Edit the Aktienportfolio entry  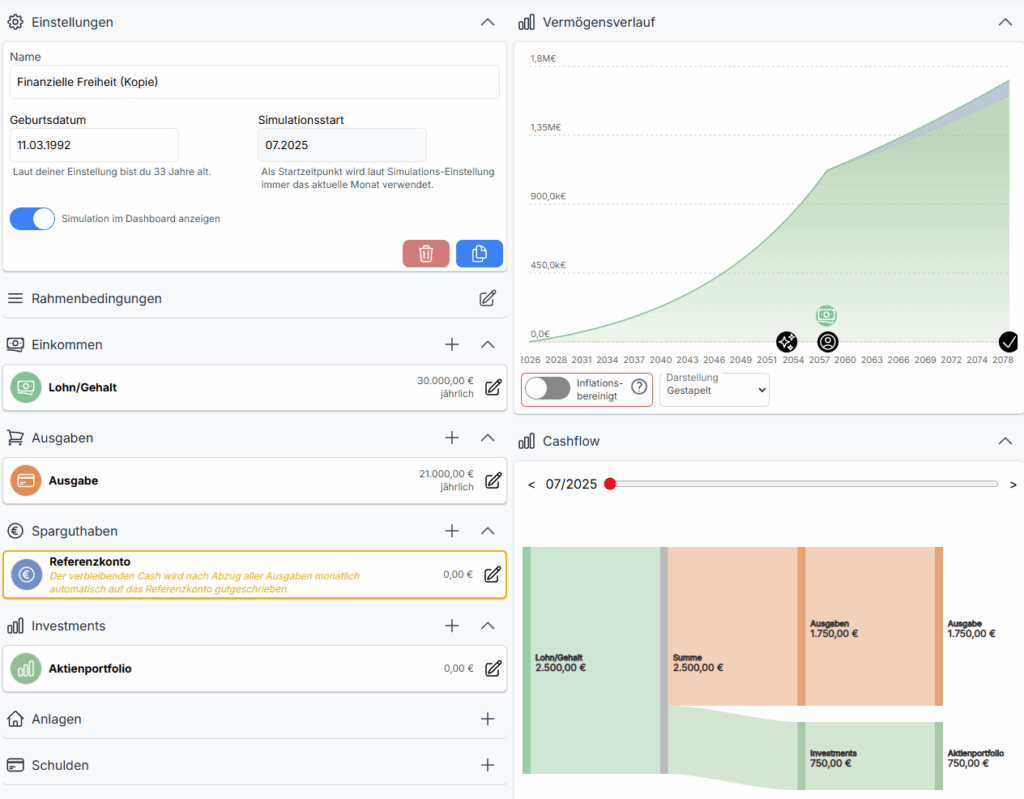pos(493,669)
